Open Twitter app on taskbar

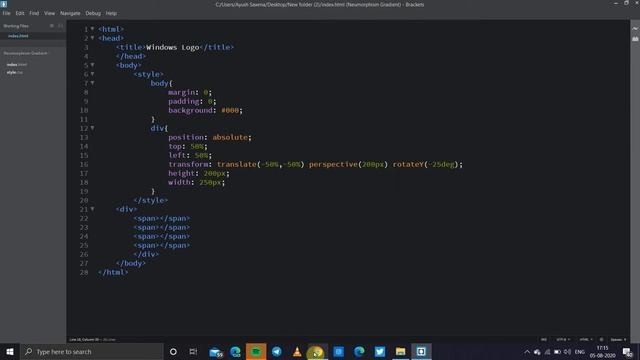click(x=380, y=351)
